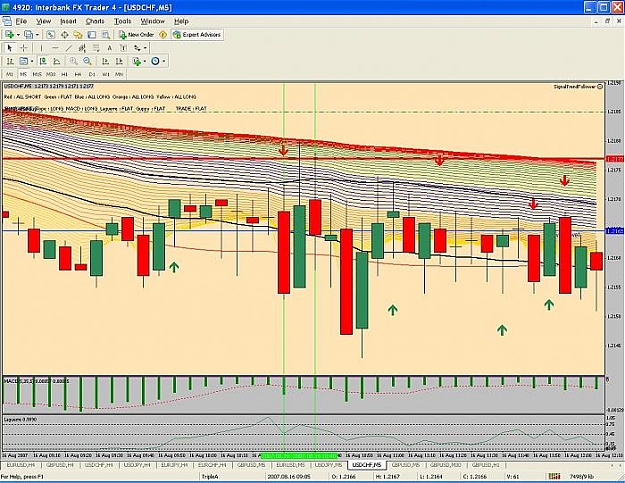Viewport: 625px width, 483px height.
Task: Open the Window menu
Action: (x=152, y=21)
